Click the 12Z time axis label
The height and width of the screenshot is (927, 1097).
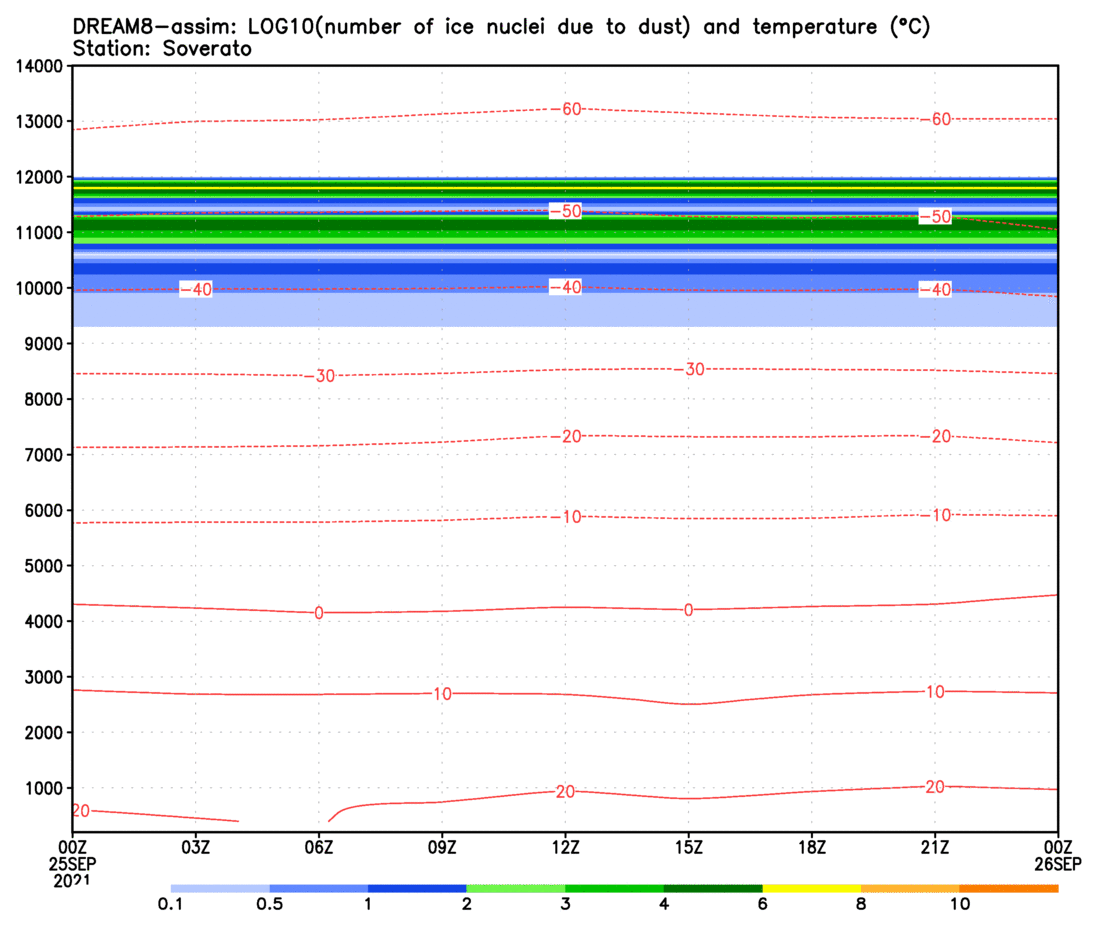click(x=565, y=848)
